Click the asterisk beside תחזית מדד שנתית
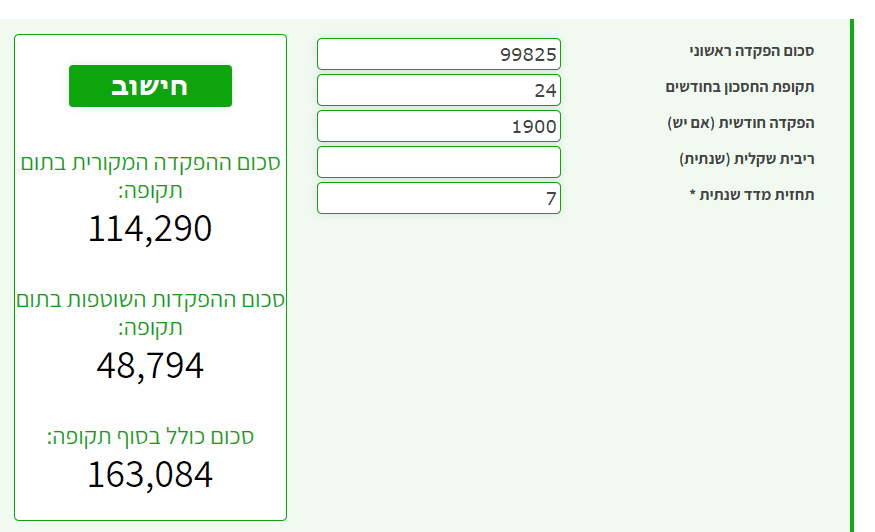 [693, 195]
